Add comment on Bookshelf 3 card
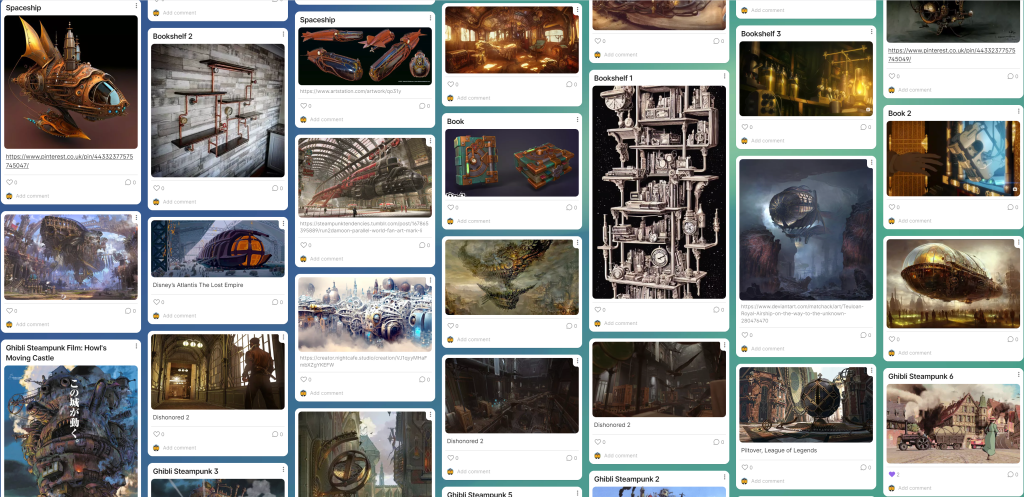 click(x=765, y=140)
